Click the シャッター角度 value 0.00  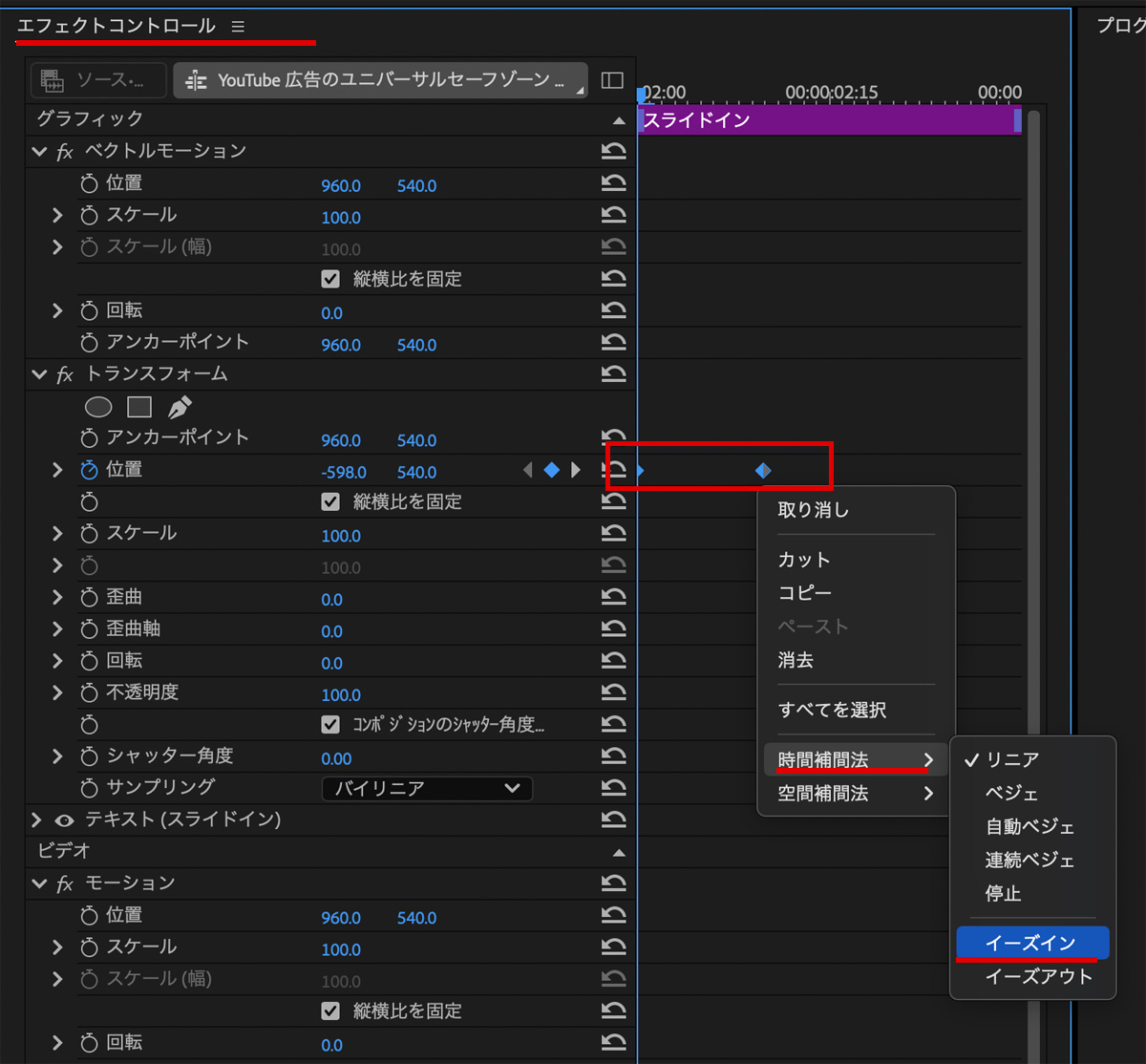coord(336,758)
